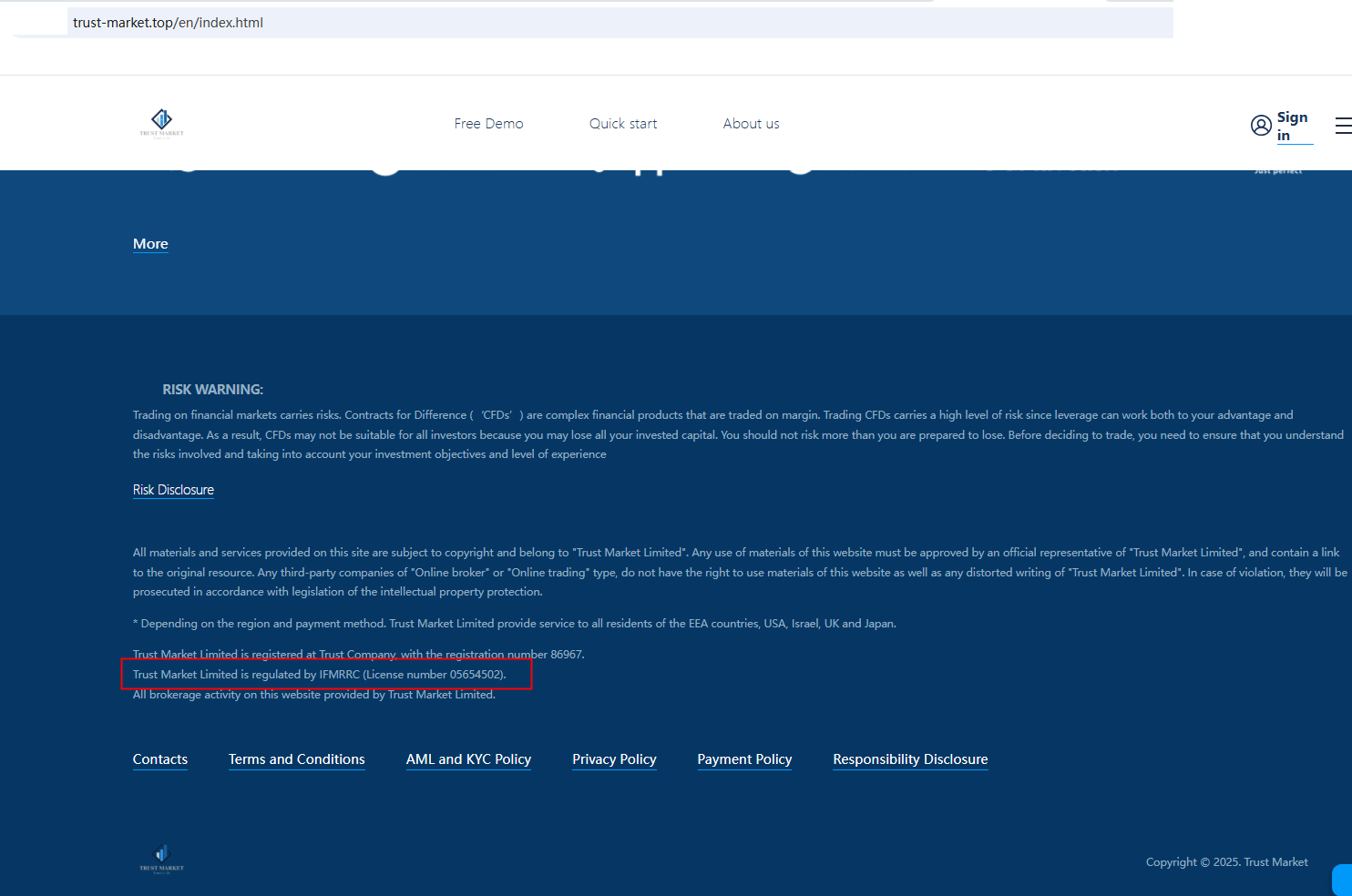Open the Risk Disclosure link
This screenshot has height=896, width=1352.
173,490
